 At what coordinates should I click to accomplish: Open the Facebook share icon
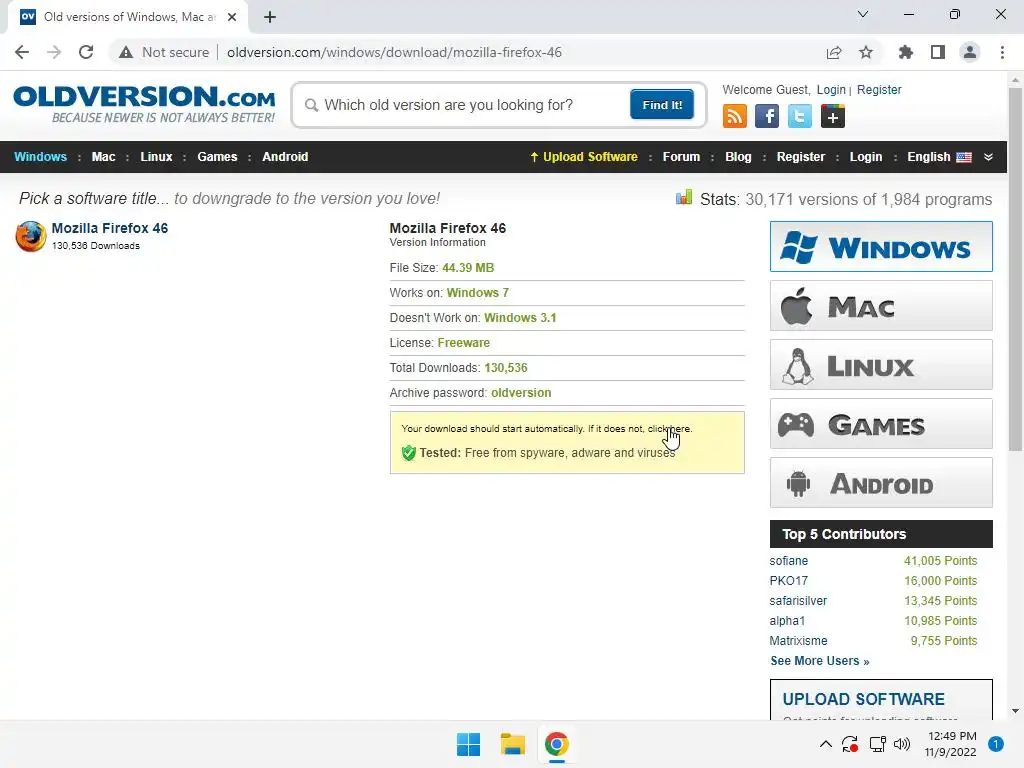click(767, 117)
